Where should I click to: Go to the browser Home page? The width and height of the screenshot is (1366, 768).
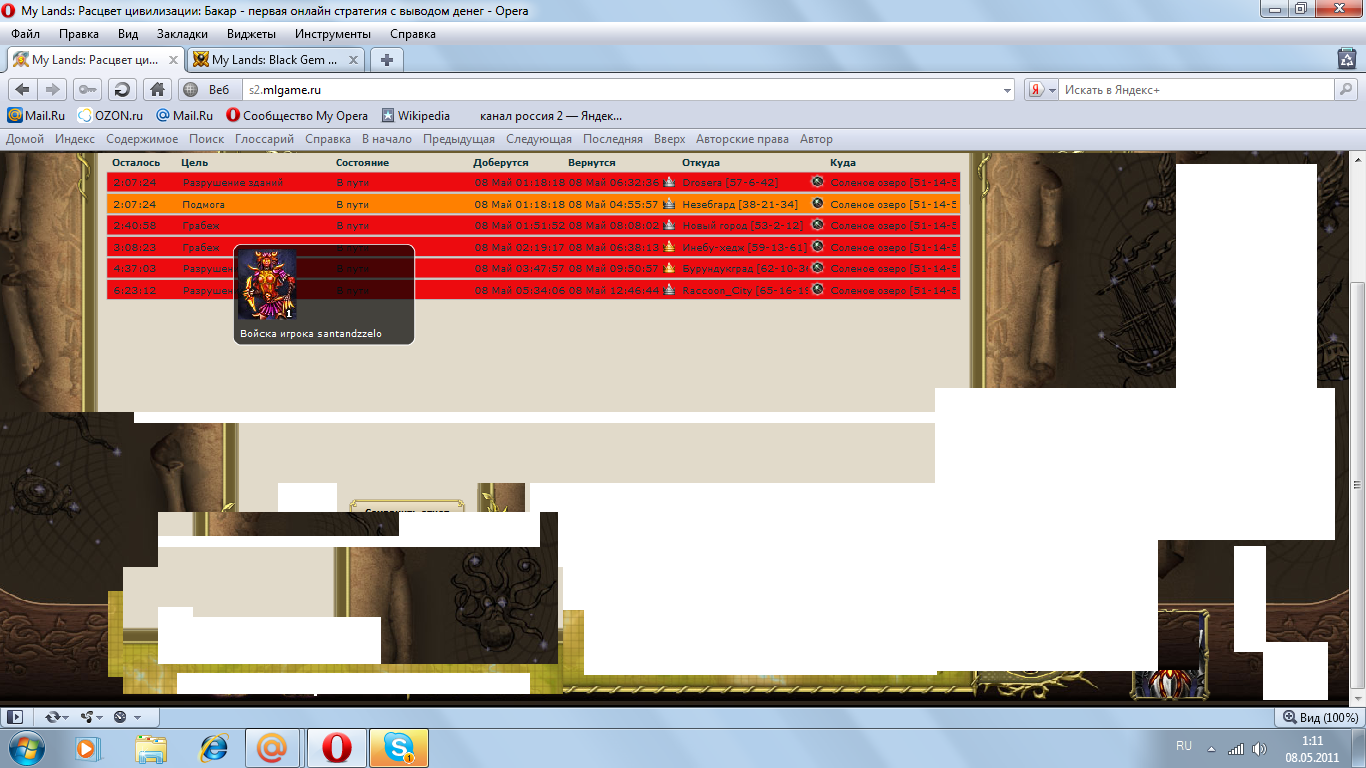click(157, 89)
